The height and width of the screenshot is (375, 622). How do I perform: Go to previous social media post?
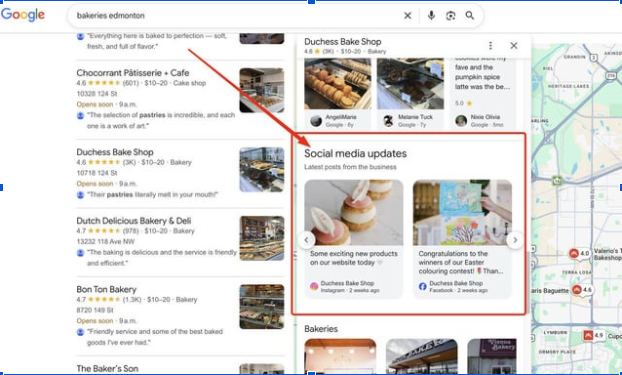click(306, 240)
